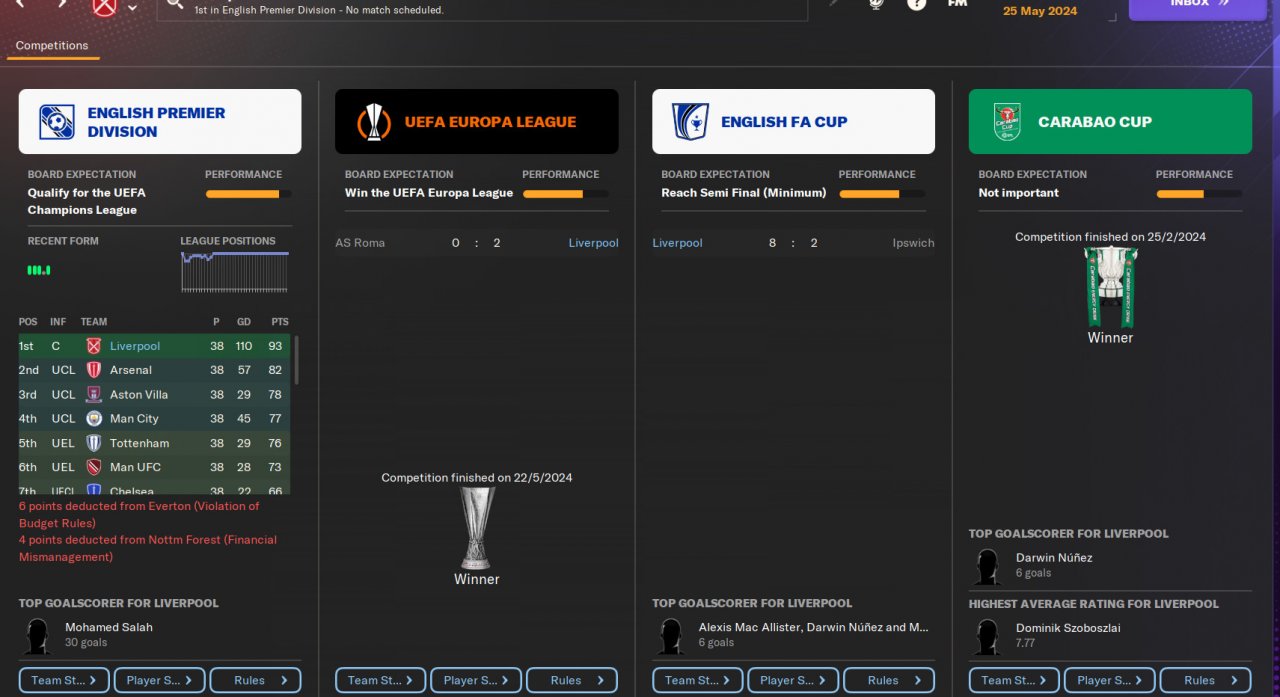The width and height of the screenshot is (1280, 697).
Task: Click the Carabao Cup performance bar
Action: click(1199, 194)
